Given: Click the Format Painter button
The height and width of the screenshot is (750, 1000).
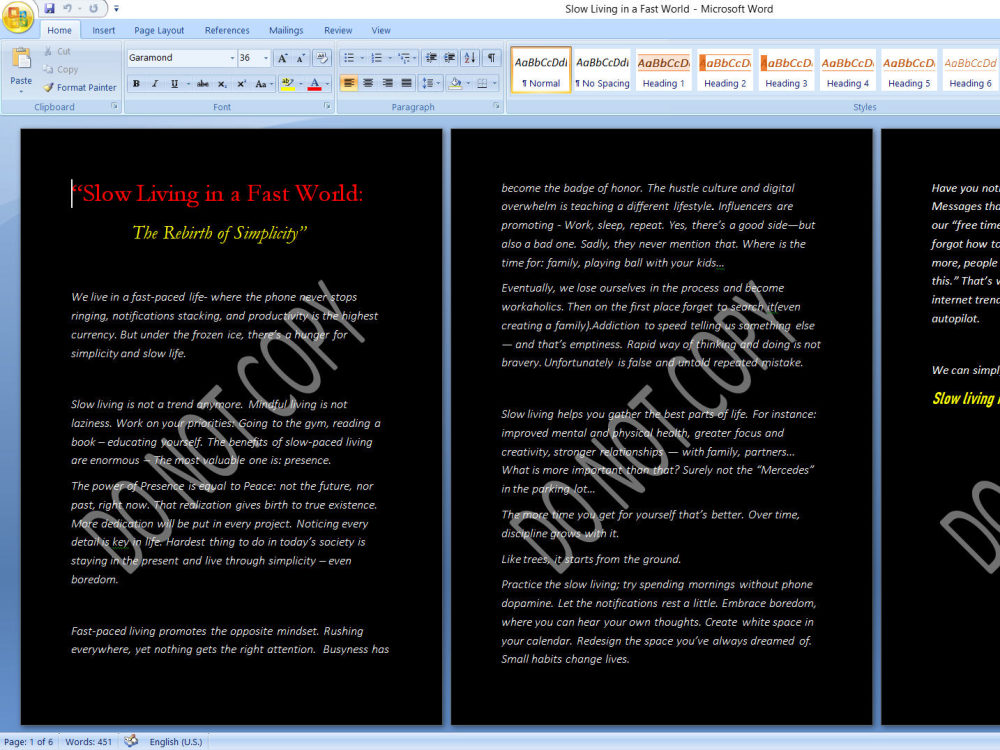Looking at the screenshot, I should [x=80, y=87].
